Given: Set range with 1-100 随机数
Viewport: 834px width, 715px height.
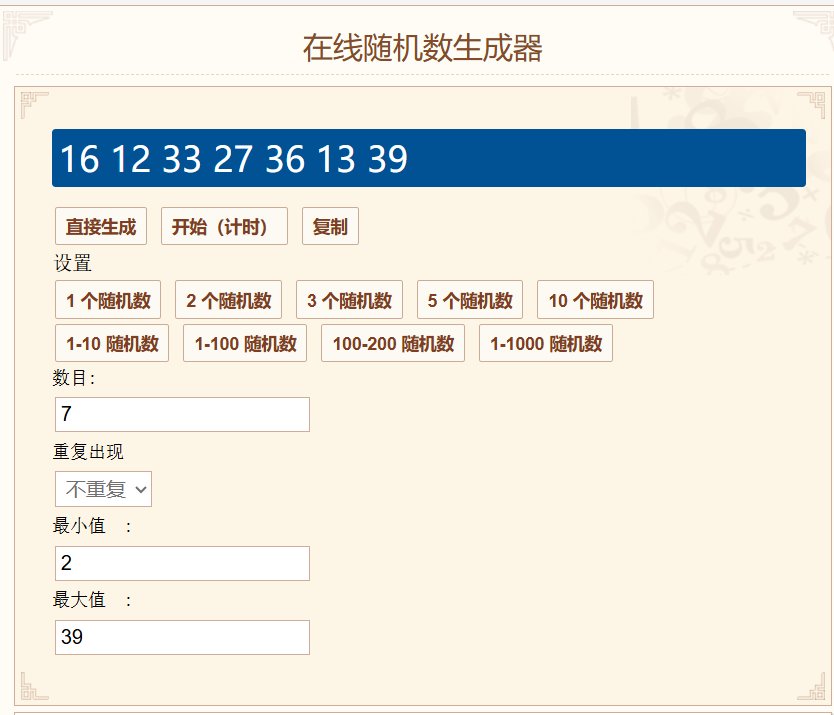Looking at the screenshot, I should pyautogui.click(x=245, y=344).
